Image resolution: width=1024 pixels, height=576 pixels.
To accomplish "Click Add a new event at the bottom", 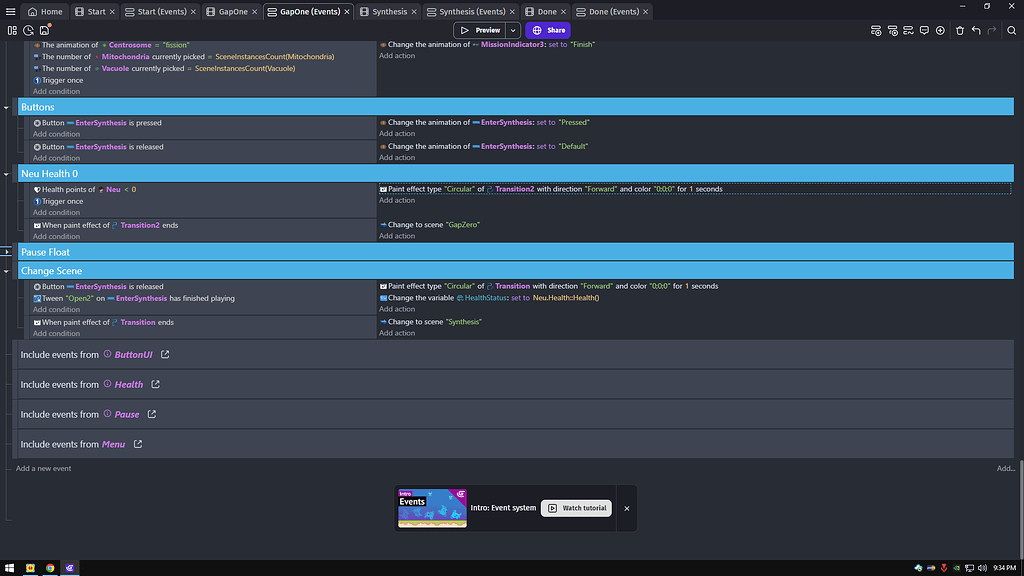I will pos(42,468).
